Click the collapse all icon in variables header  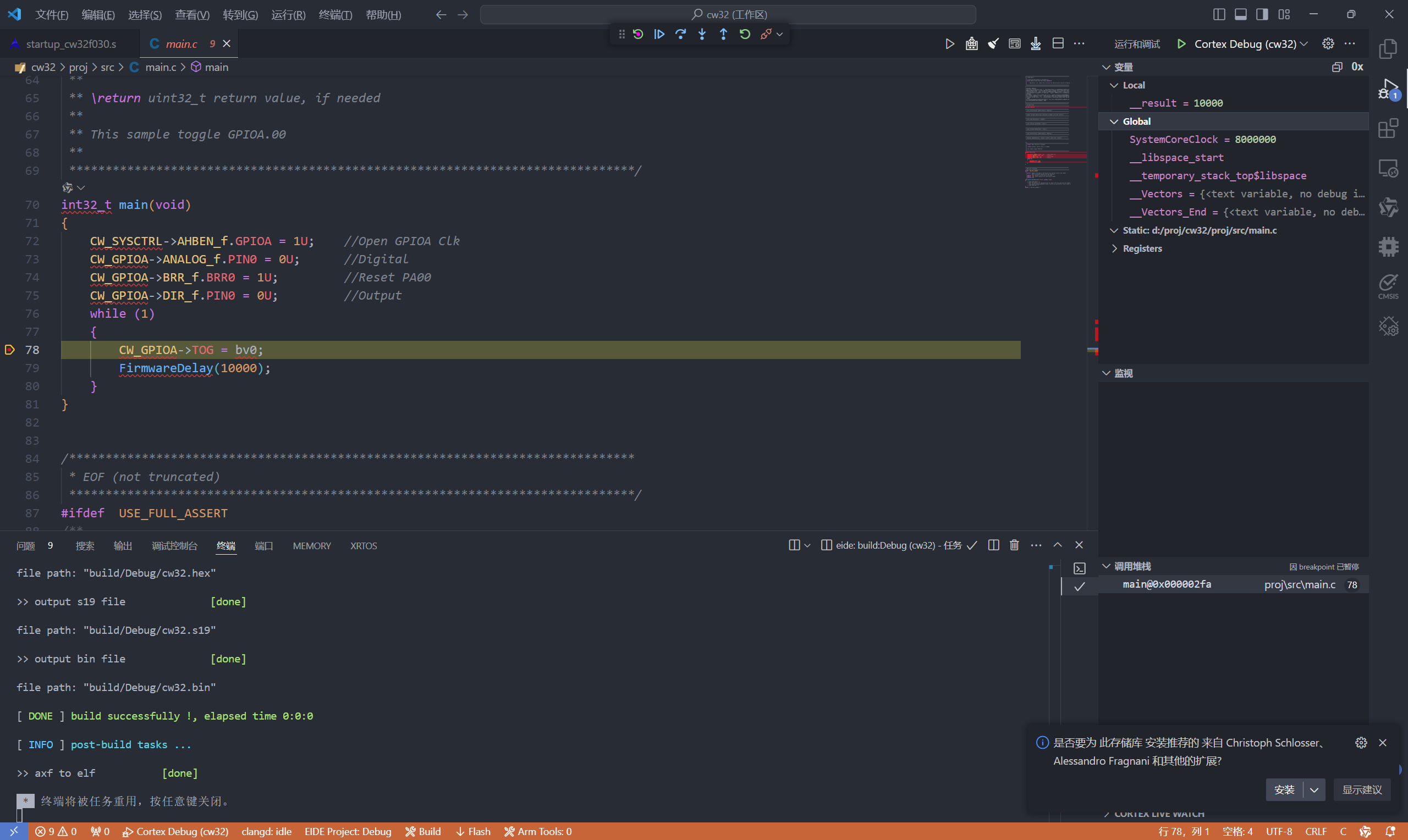tap(1337, 67)
